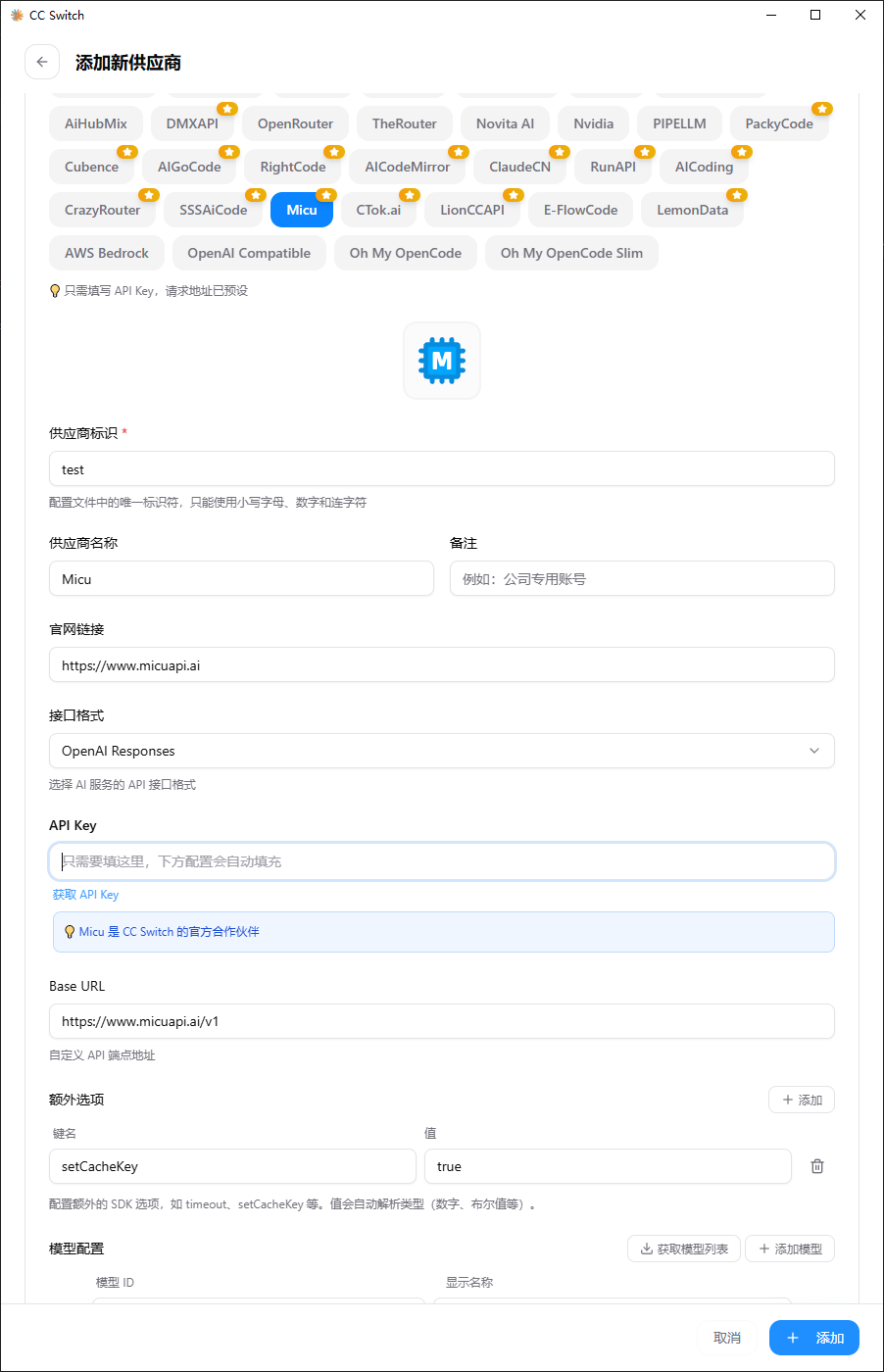The width and height of the screenshot is (884, 1372).
Task: Choose the LionCCAPI preset
Action: pos(472,210)
